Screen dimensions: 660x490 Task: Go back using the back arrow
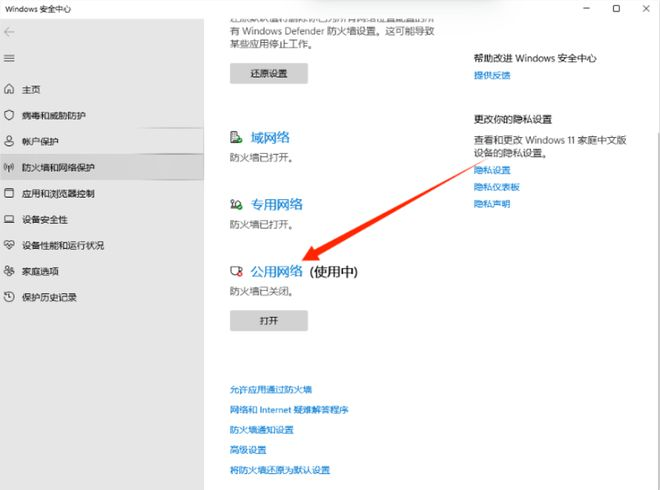coord(9,32)
